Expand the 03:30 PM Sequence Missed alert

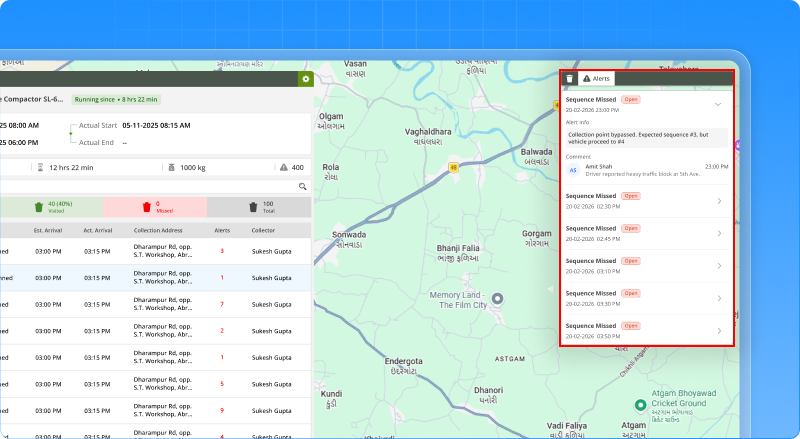point(718,298)
